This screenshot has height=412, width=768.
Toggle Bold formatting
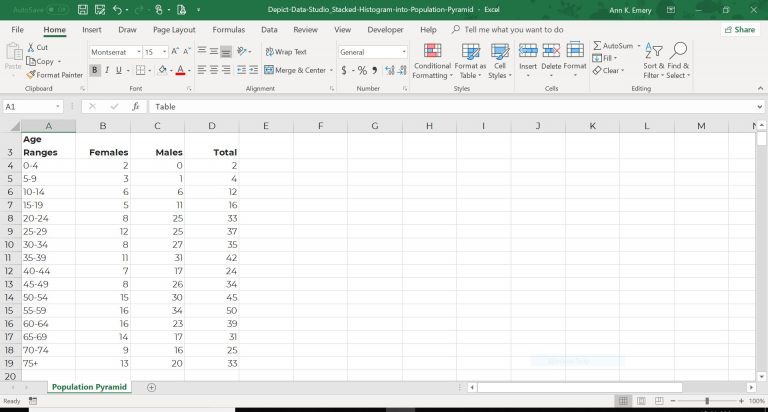click(95, 71)
